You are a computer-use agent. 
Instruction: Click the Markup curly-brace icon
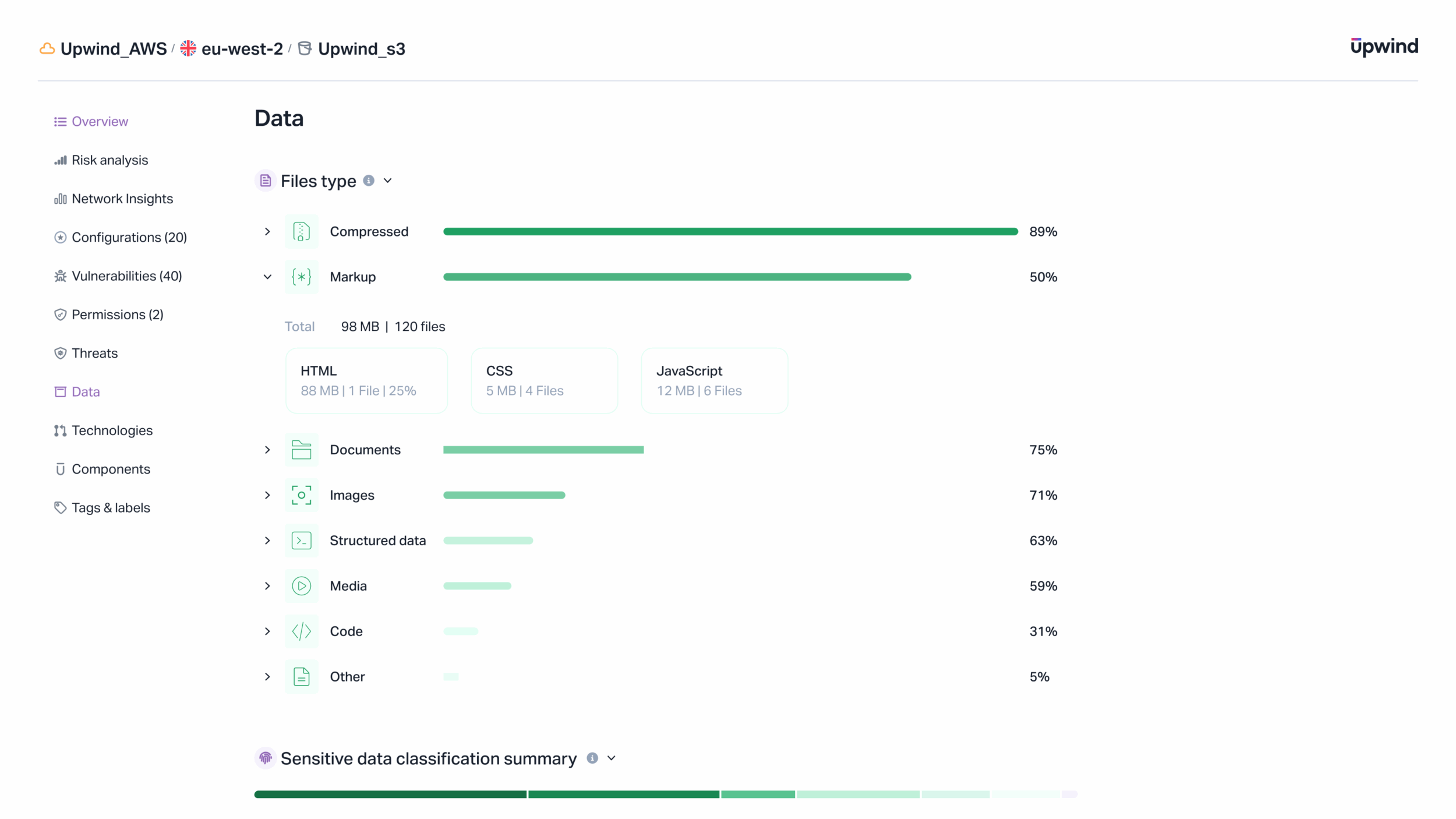point(301,277)
